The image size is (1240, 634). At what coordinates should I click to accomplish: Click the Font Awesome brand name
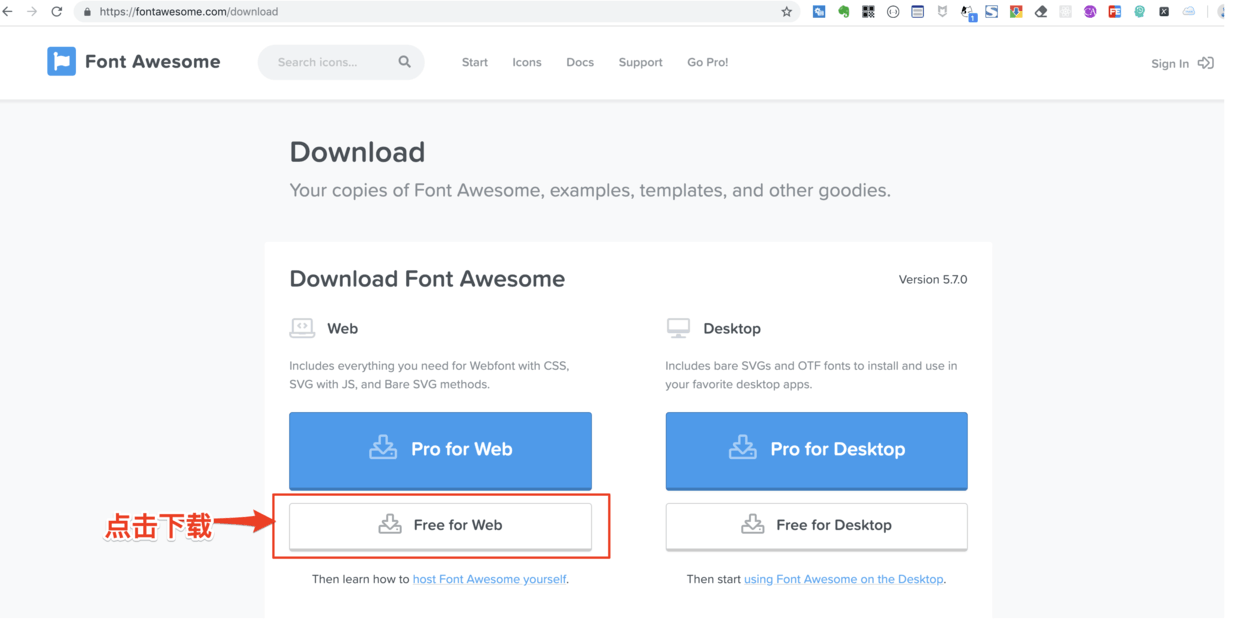click(153, 61)
